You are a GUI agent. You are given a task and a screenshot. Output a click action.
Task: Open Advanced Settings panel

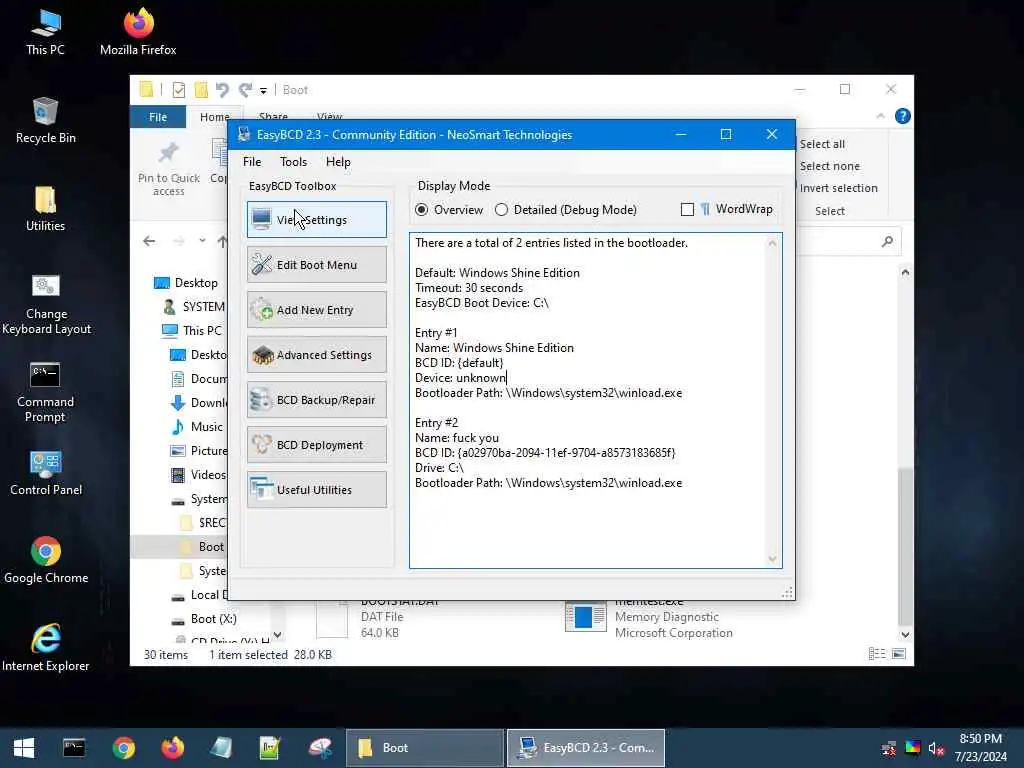point(317,355)
